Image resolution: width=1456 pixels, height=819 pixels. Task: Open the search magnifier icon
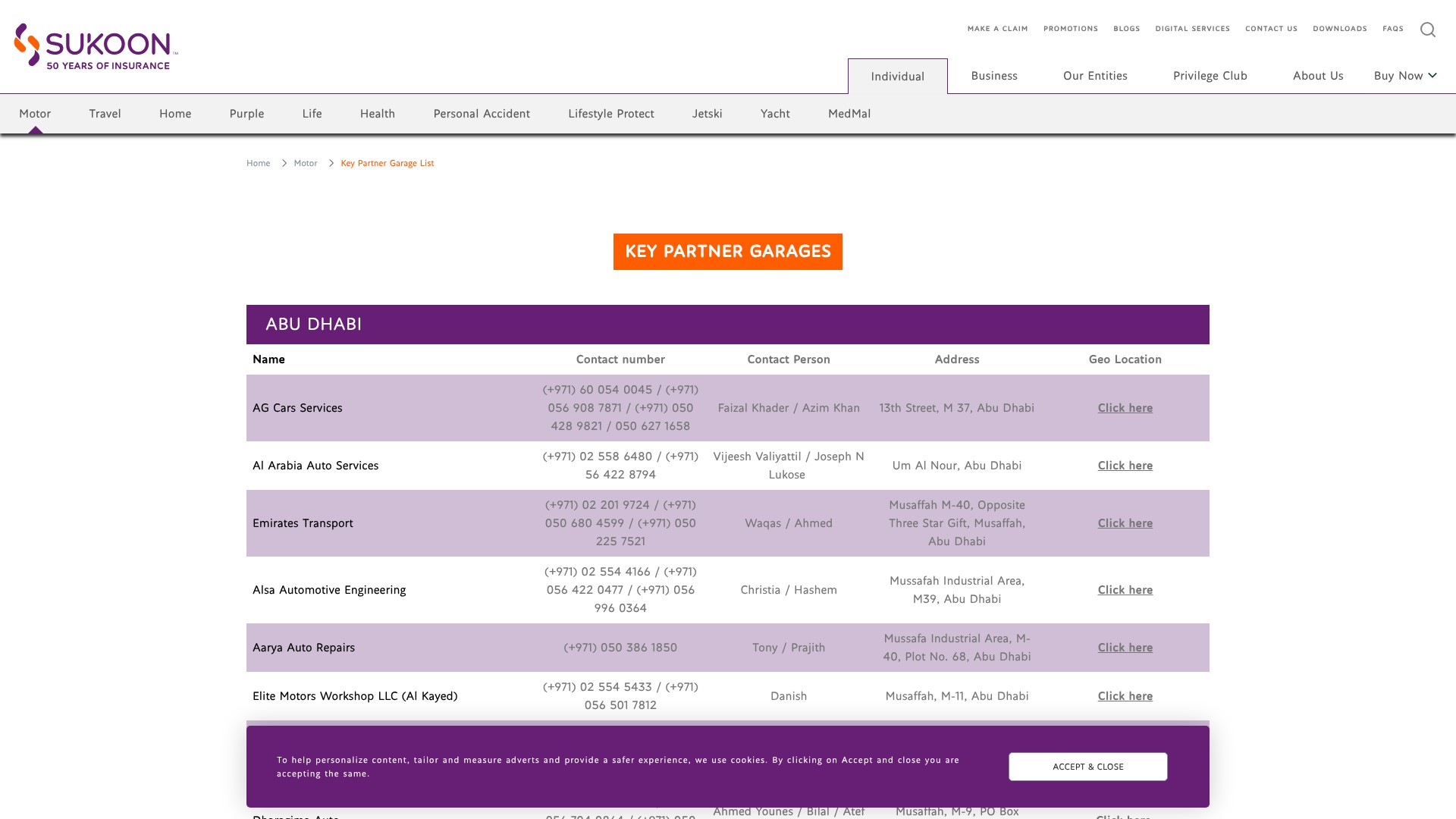pos(1428,30)
